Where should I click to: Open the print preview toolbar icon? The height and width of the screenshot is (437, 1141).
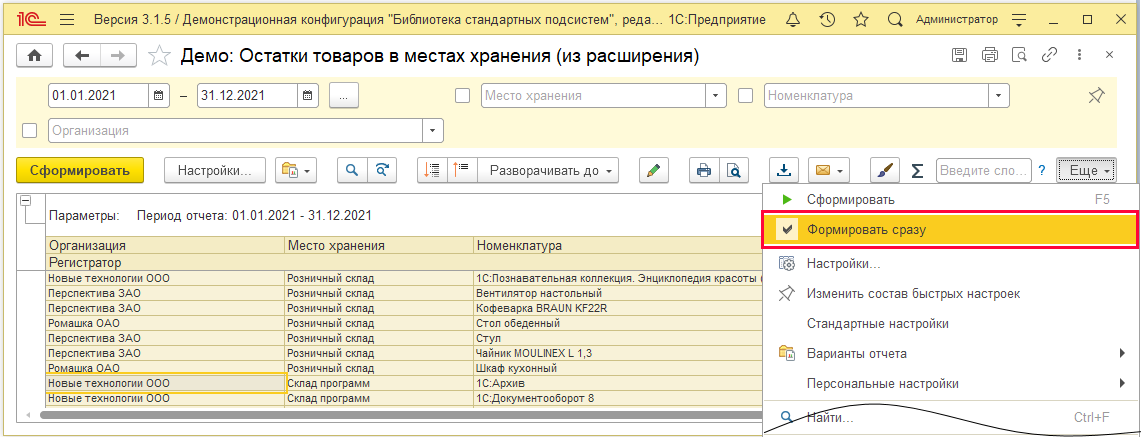pyautogui.click(x=734, y=170)
